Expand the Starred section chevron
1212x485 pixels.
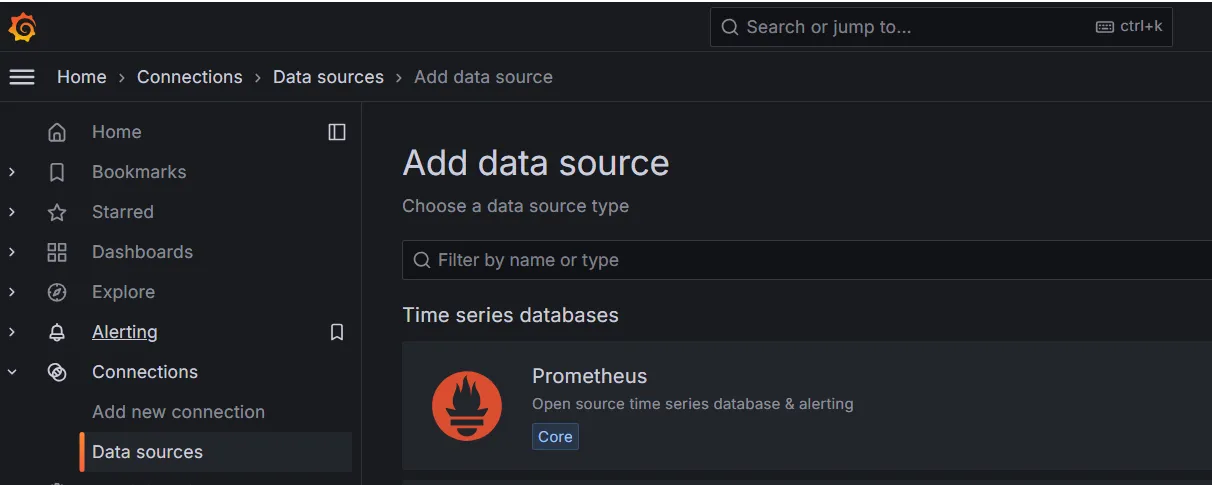point(12,212)
